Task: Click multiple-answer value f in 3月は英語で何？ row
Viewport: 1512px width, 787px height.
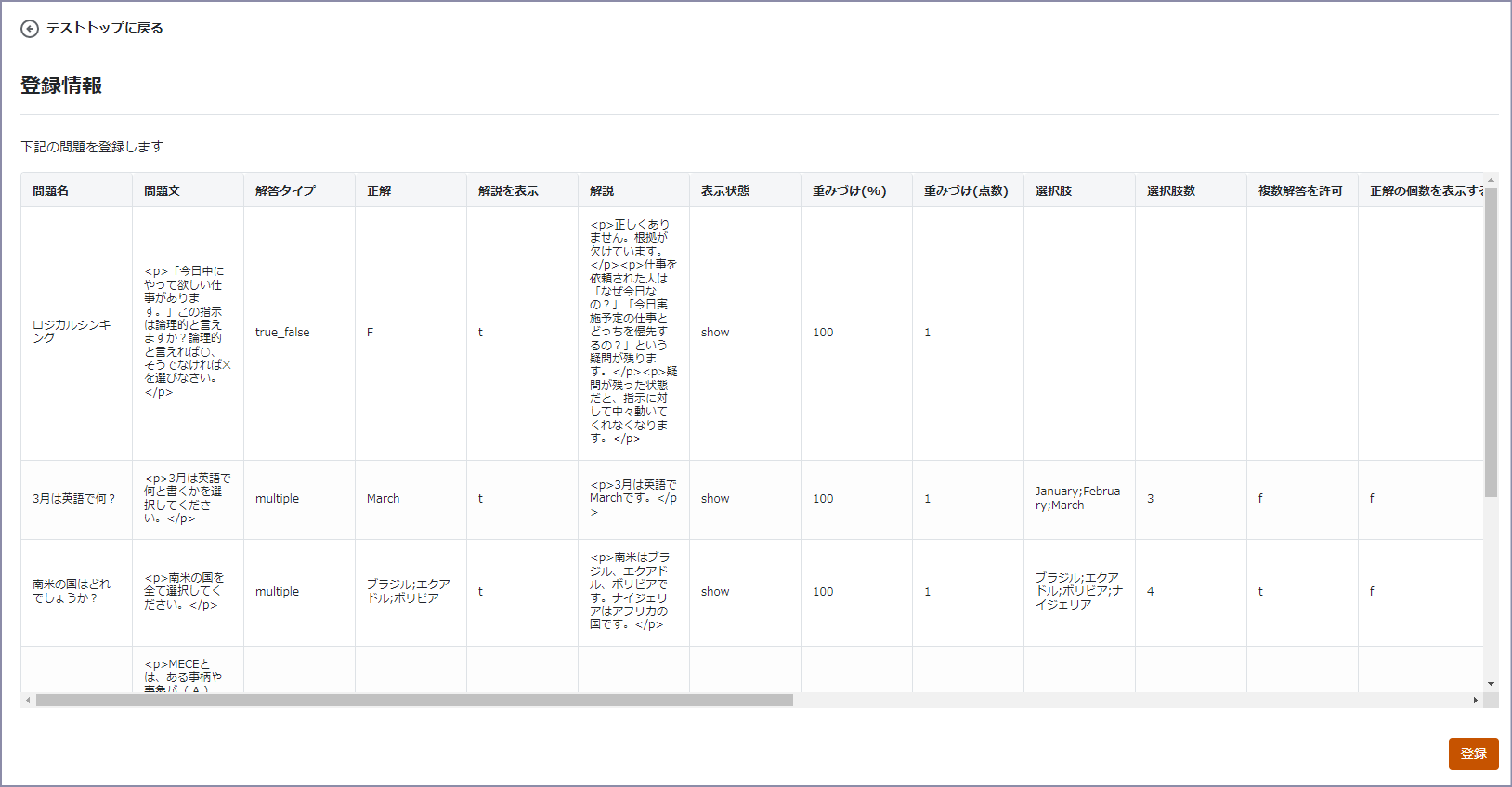Action: pyautogui.click(x=1302, y=499)
